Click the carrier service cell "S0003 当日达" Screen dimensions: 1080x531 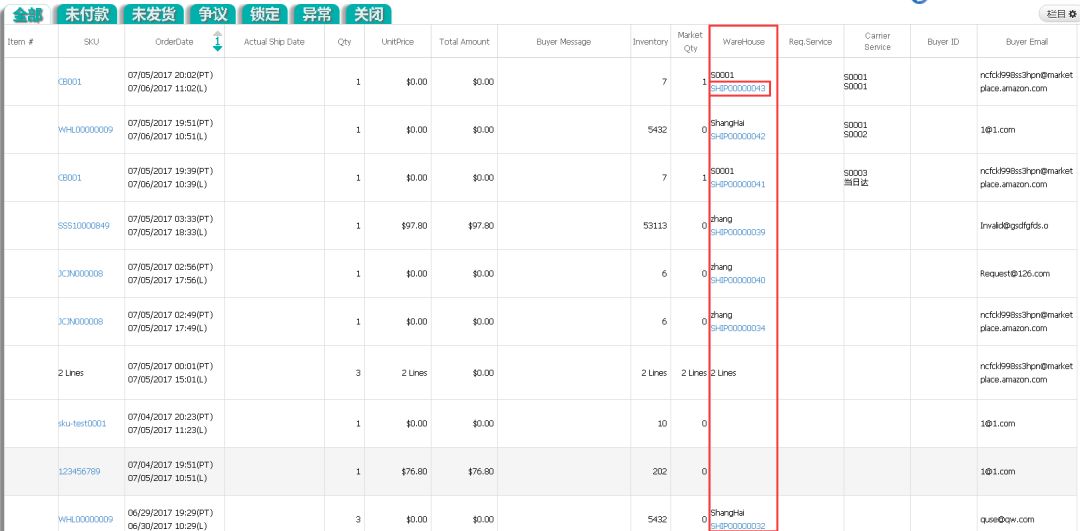[856, 178]
